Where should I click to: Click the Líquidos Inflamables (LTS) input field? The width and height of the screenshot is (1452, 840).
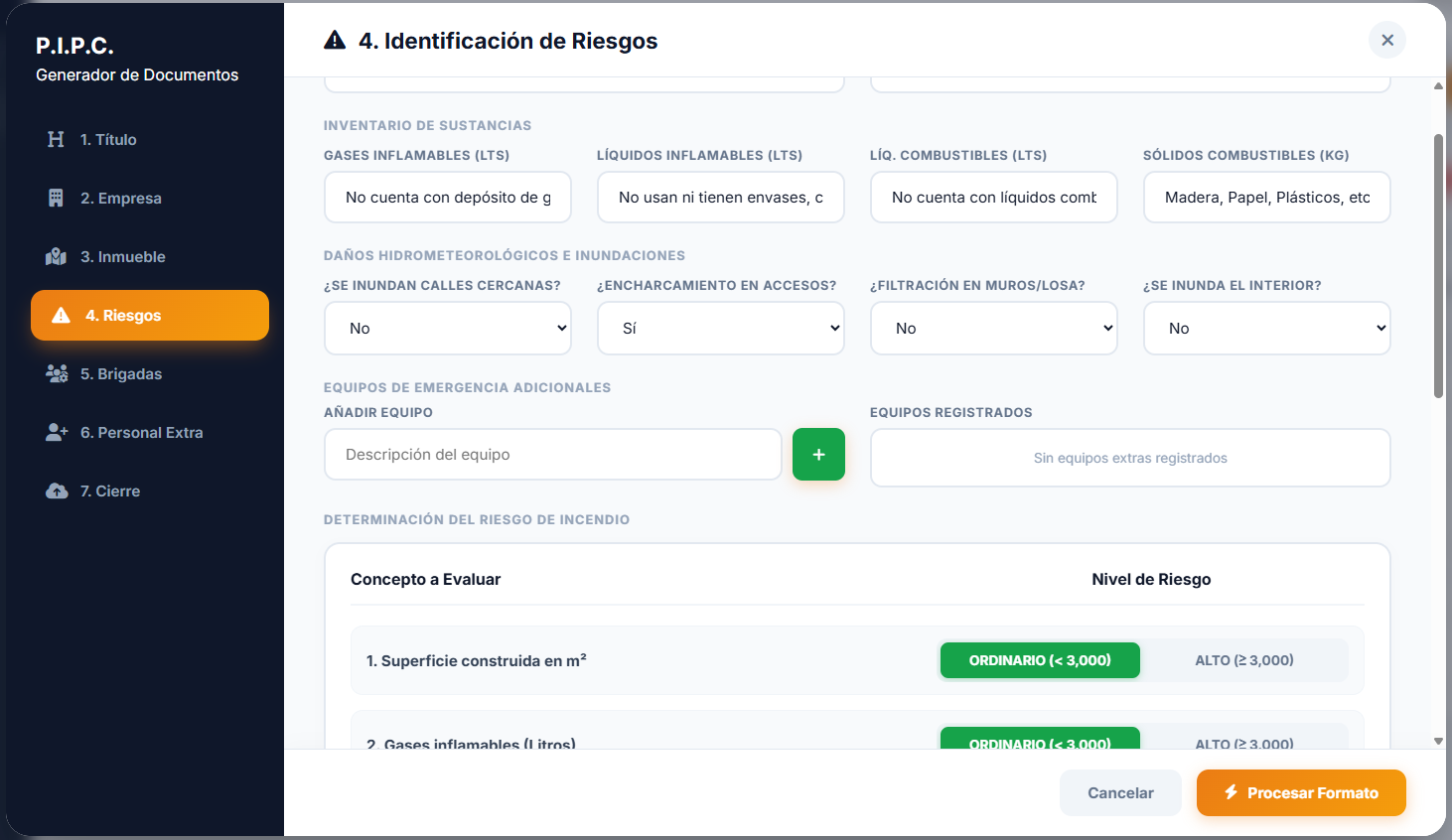click(x=721, y=197)
